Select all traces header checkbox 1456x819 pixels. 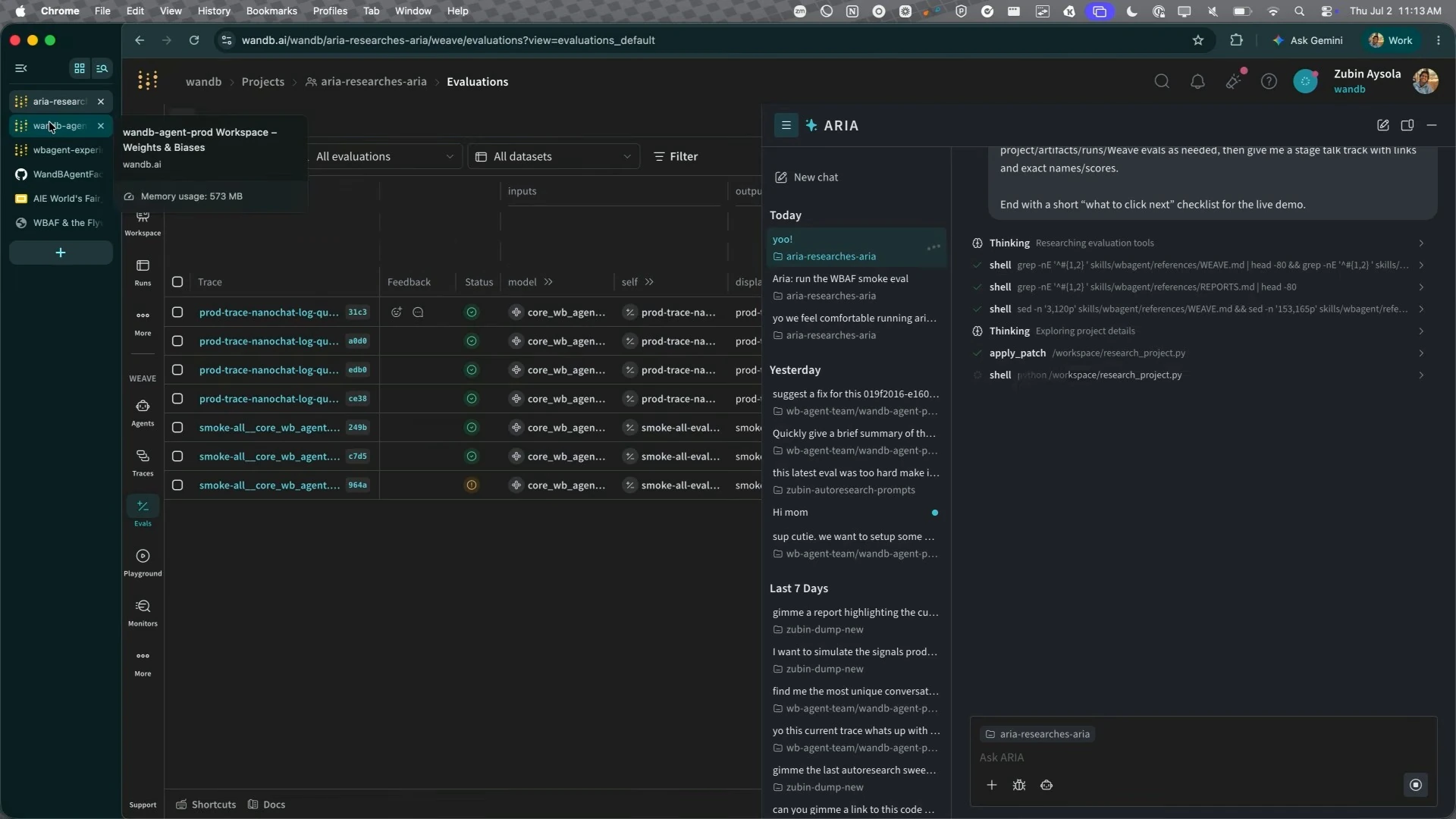[177, 282]
